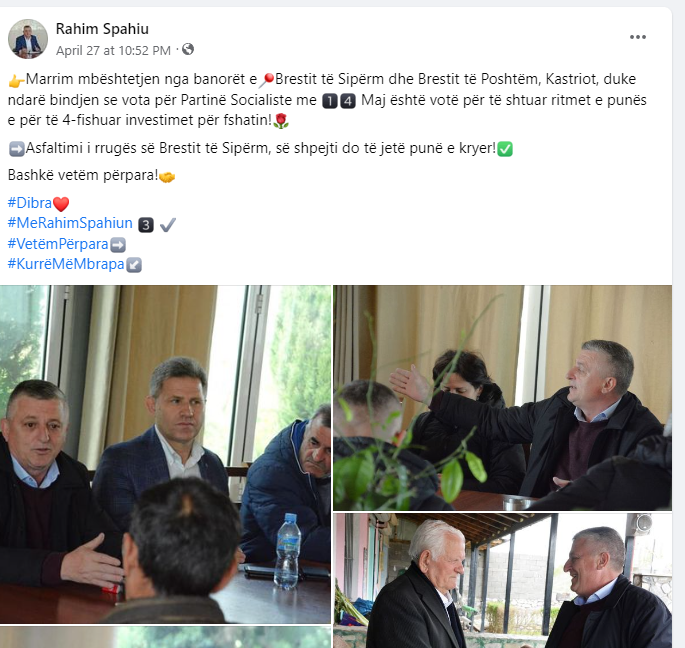Click the green checkmark emoji in post
The image size is (685, 648).
click(x=505, y=149)
